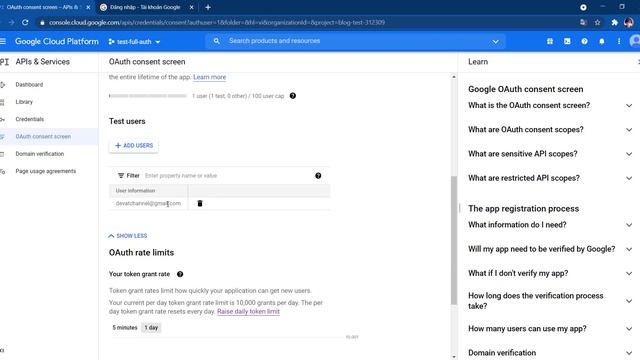
Task: Bookmark this page with star icon
Action: (x=598, y=22)
